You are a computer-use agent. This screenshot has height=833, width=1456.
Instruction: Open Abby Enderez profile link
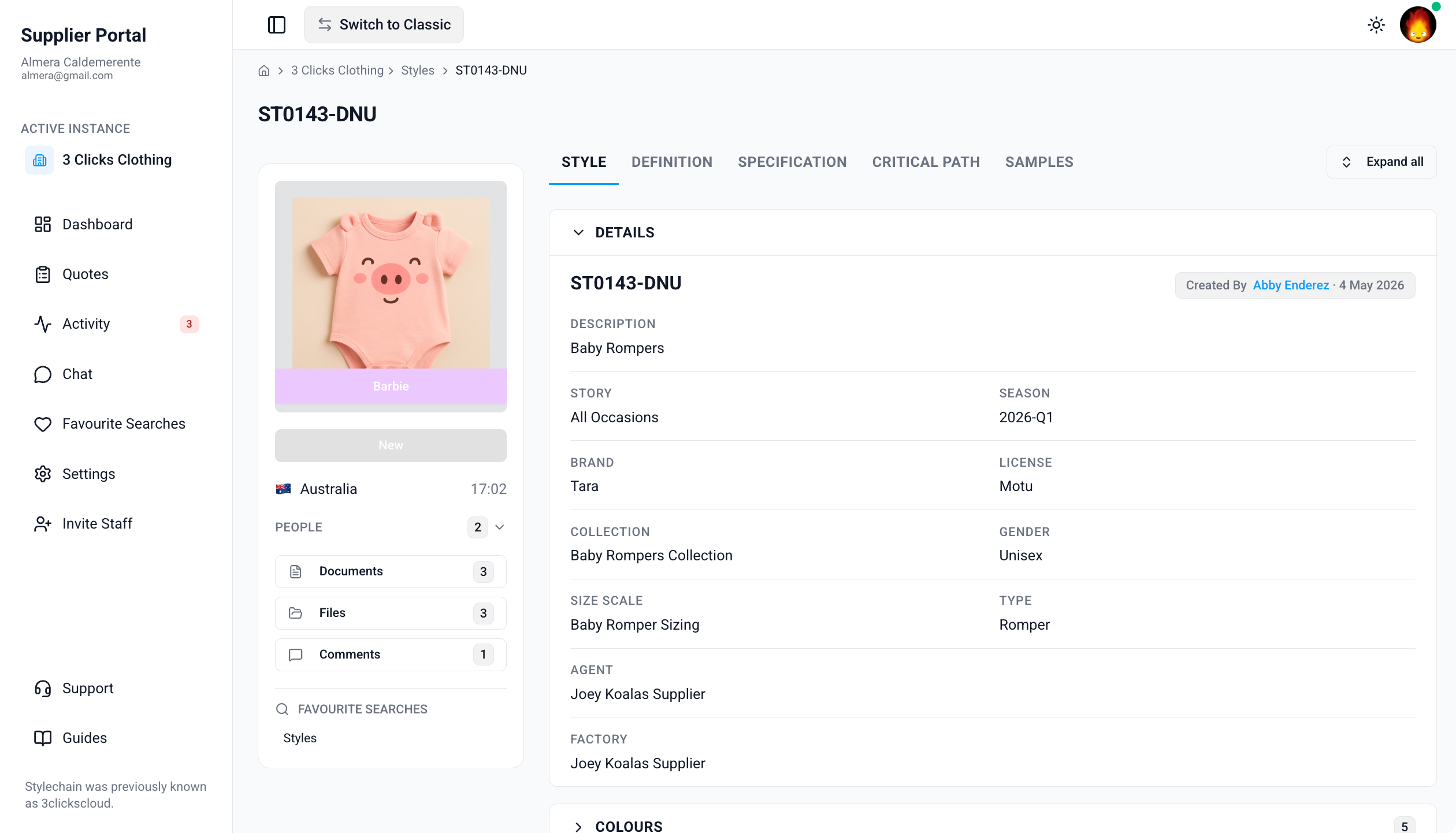pos(1291,285)
